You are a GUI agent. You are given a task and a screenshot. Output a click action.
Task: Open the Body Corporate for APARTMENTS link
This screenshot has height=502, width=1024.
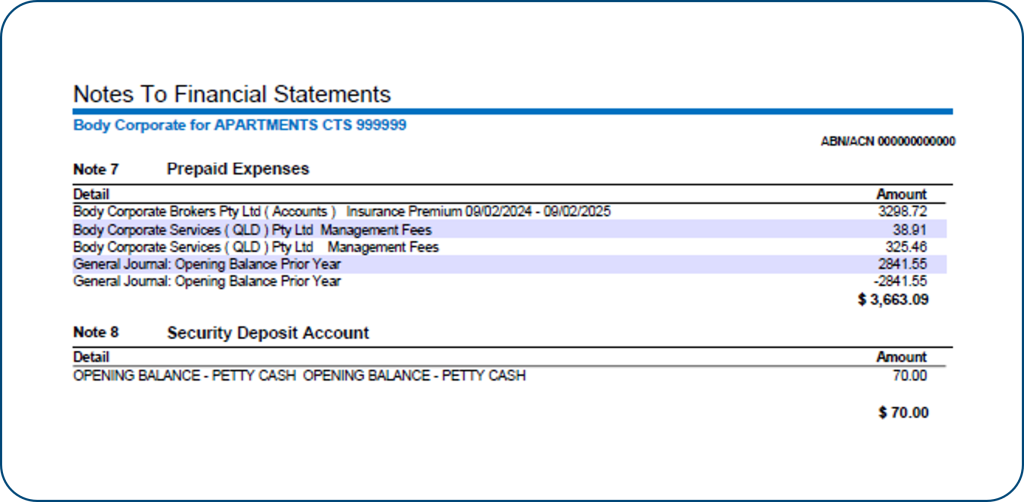(x=240, y=126)
